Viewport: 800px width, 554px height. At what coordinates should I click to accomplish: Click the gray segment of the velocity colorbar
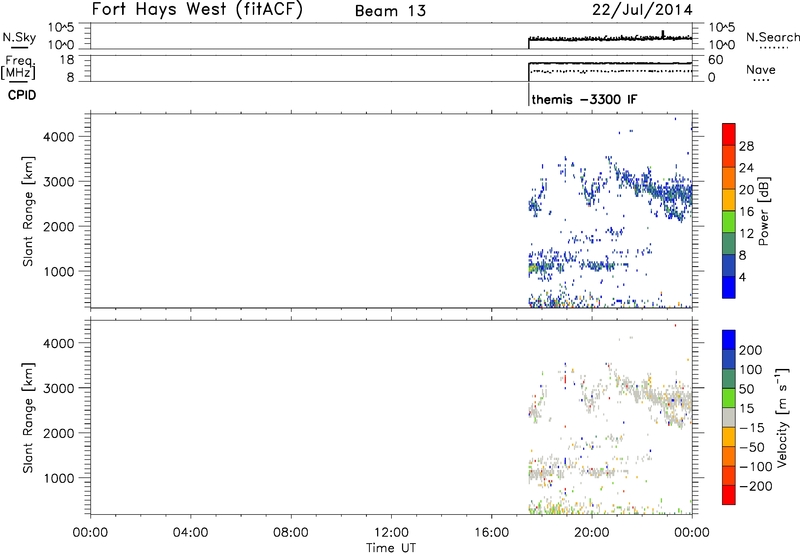(x=729, y=417)
